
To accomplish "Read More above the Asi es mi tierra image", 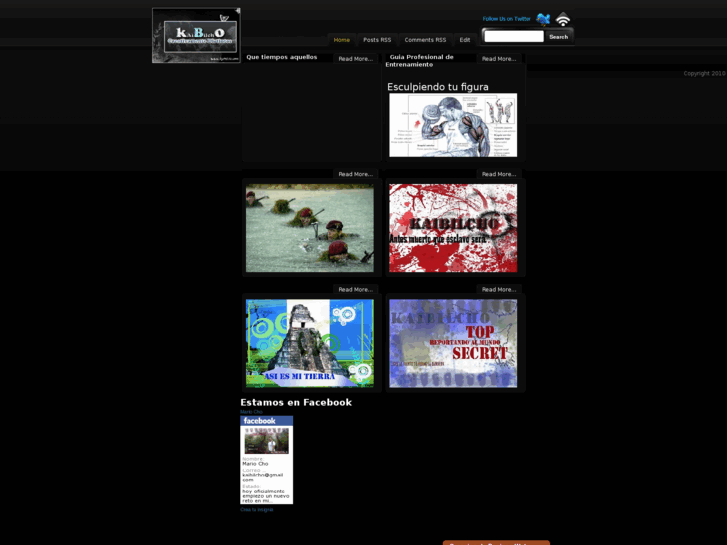I will (356, 289).
